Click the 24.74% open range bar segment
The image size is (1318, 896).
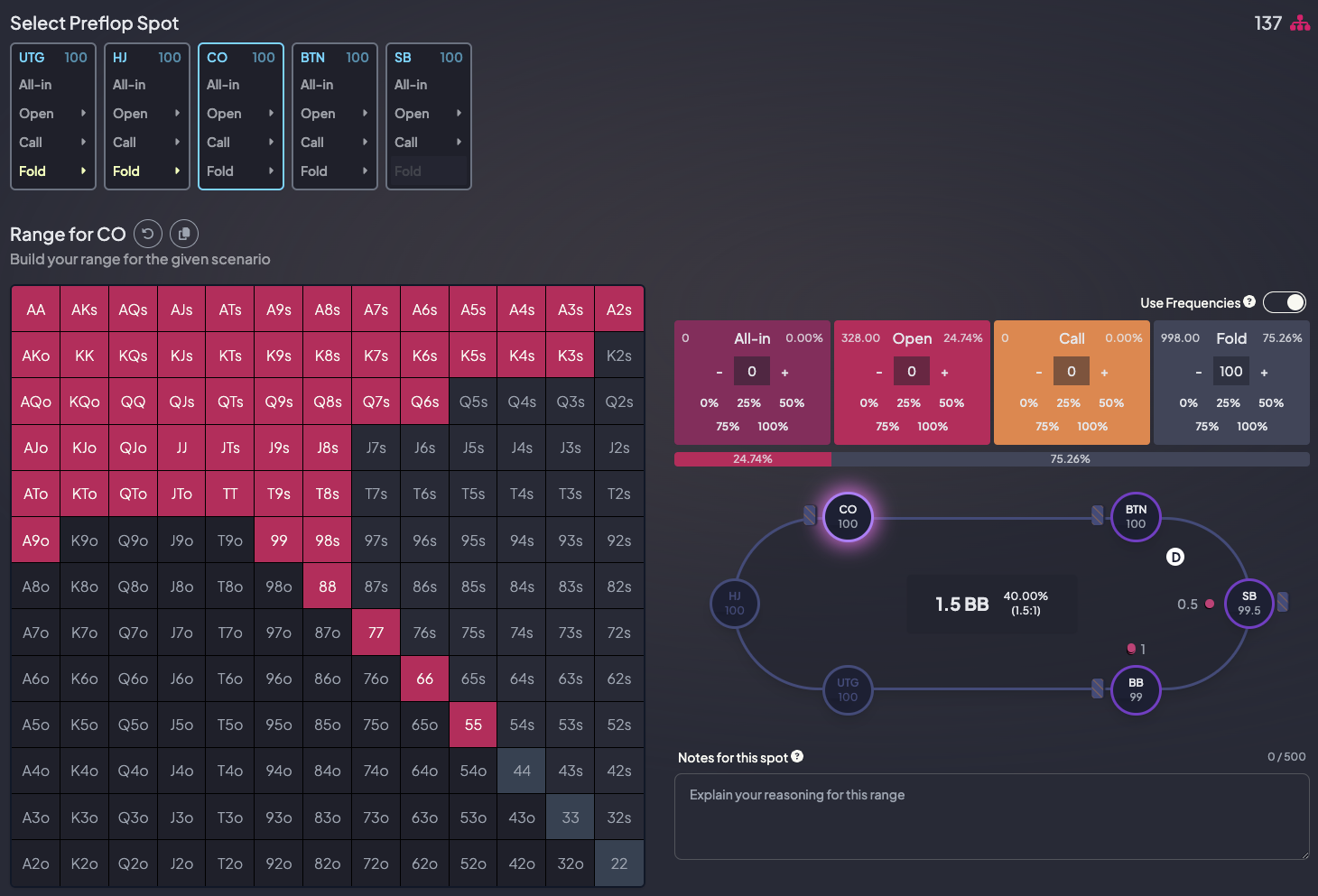point(753,459)
